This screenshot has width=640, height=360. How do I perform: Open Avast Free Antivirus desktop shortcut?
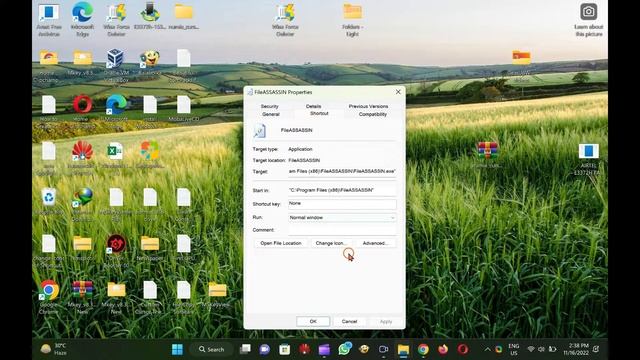click(x=49, y=20)
